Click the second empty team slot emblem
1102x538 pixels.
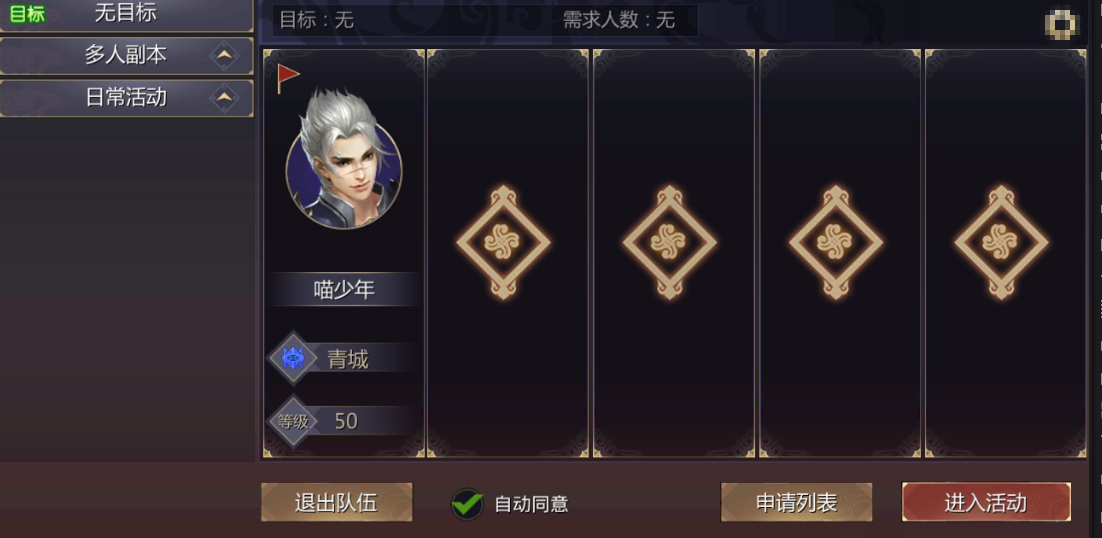point(669,242)
